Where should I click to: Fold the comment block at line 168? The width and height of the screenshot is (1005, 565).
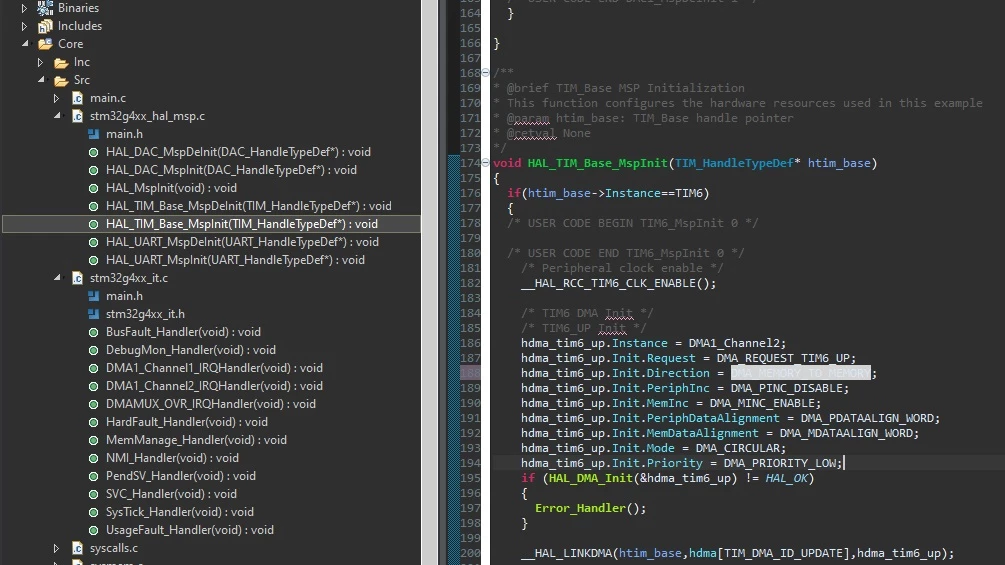coord(485,72)
